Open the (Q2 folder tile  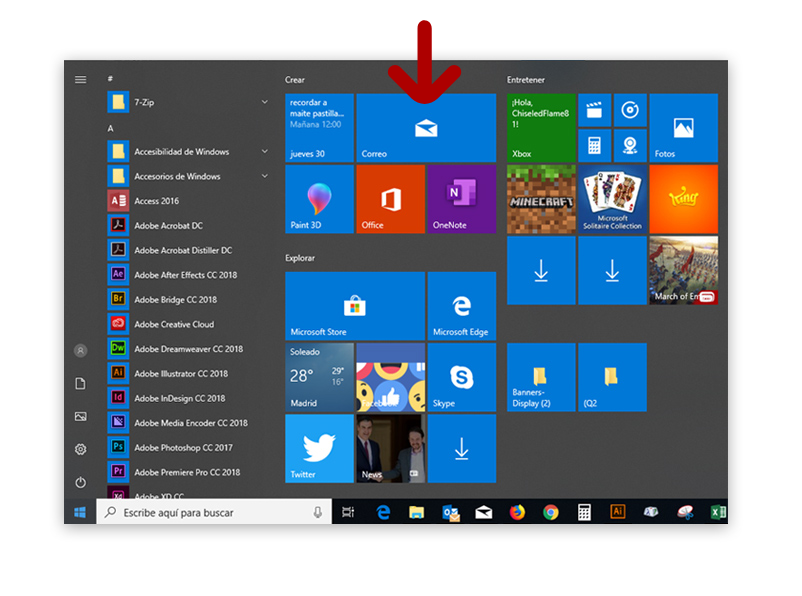(x=612, y=377)
